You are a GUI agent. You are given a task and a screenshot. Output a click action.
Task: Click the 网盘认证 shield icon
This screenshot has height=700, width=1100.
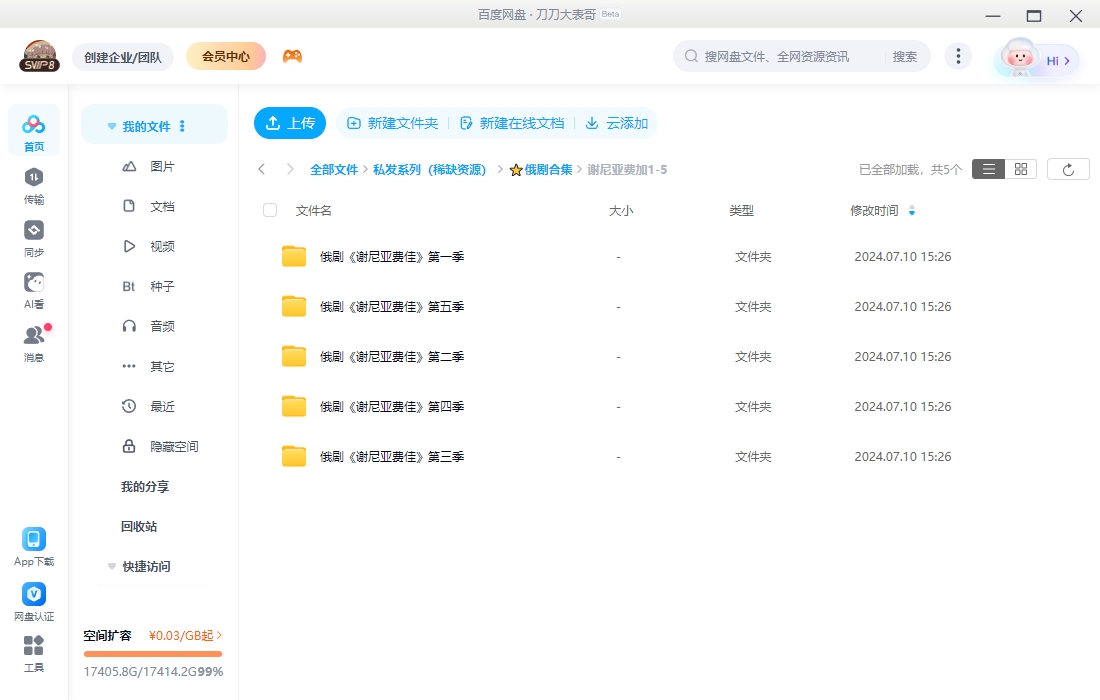tap(34, 600)
